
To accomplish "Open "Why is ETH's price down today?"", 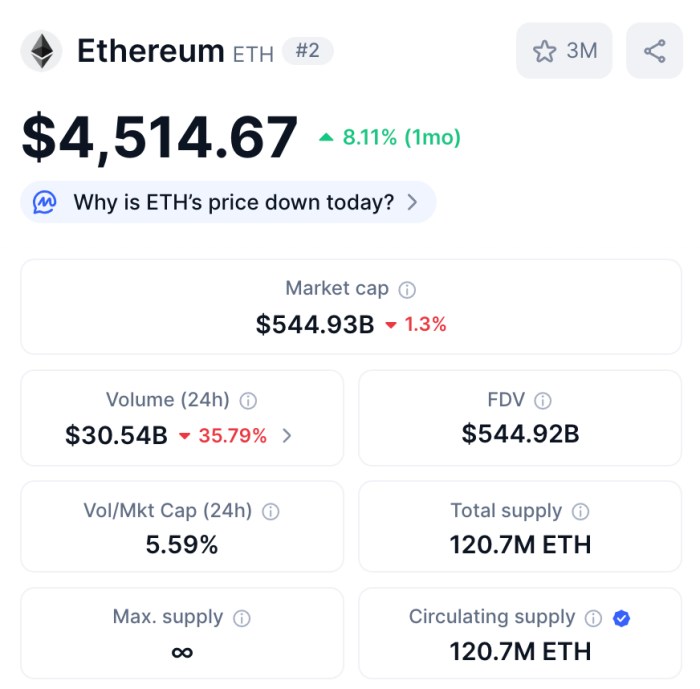I will pyautogui.click(x=234, y=203).
